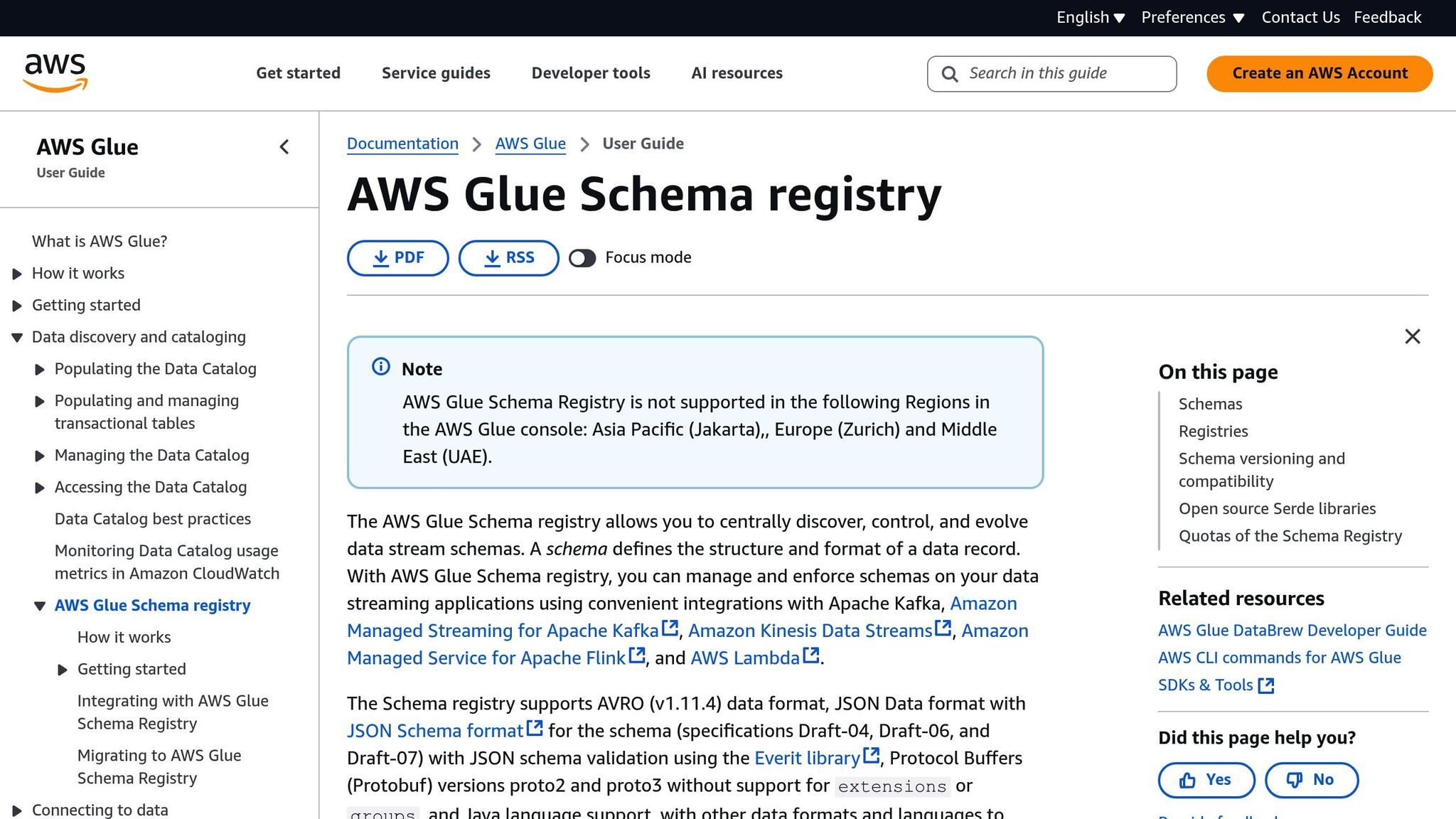Click the AWS logo
The width and height of the screenshot is (1456, 819).
pos(55,73)
